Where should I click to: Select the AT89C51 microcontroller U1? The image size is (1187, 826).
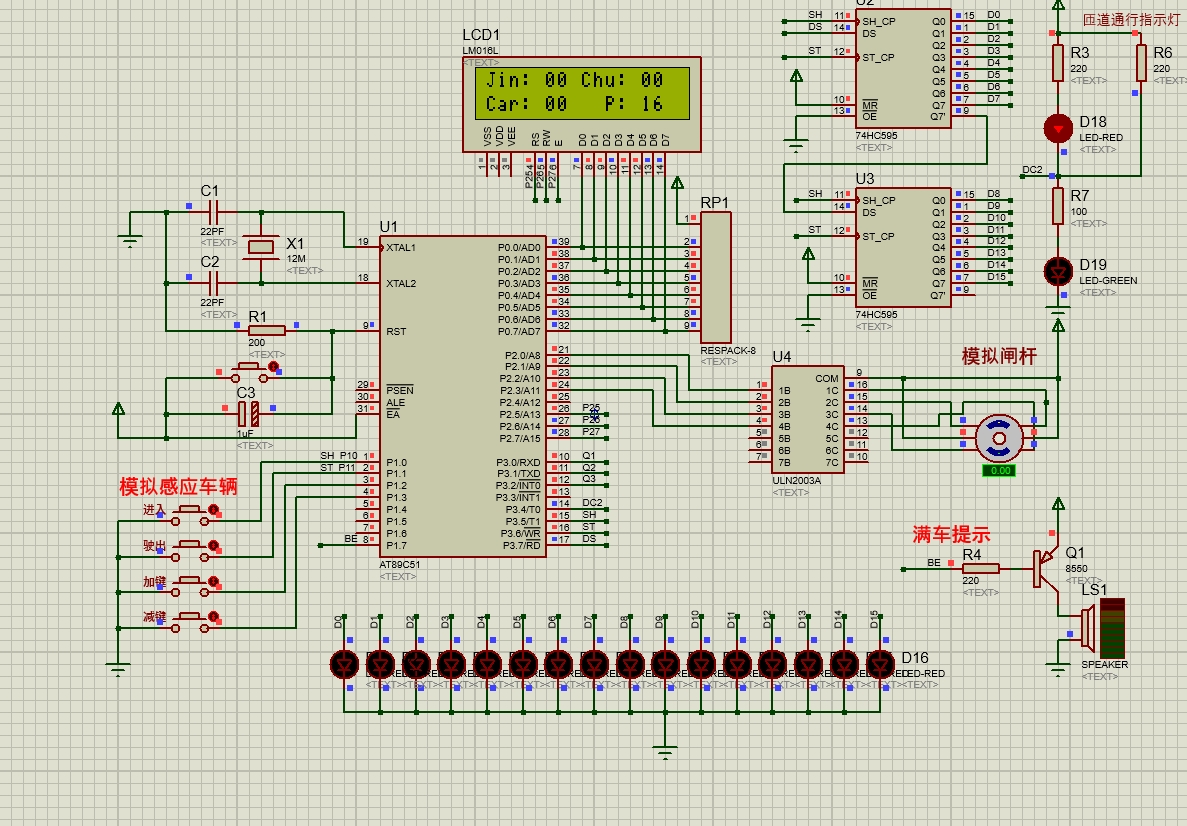[x=463, y=396]
